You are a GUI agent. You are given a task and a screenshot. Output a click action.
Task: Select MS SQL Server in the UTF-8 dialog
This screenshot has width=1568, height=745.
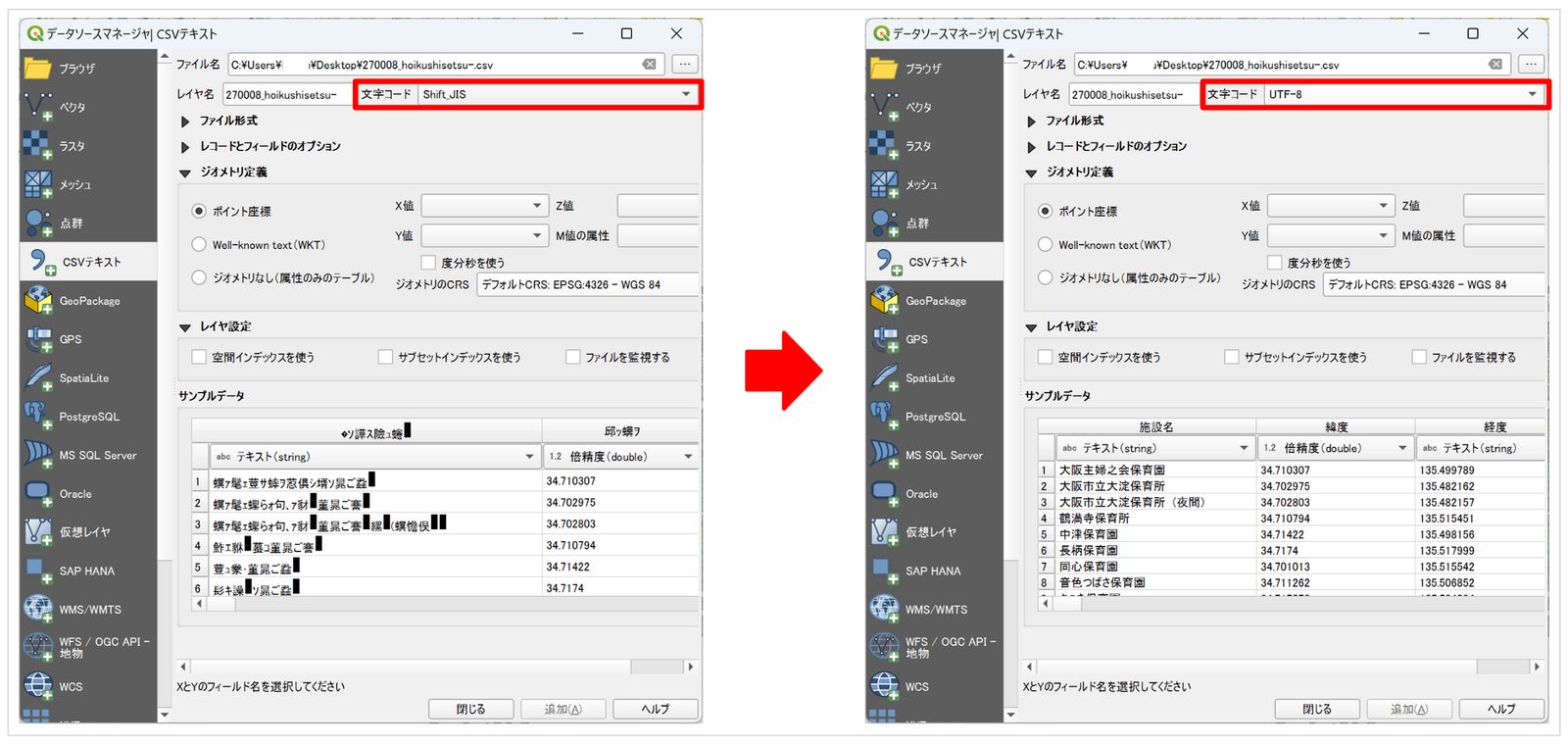pos(934,456)
